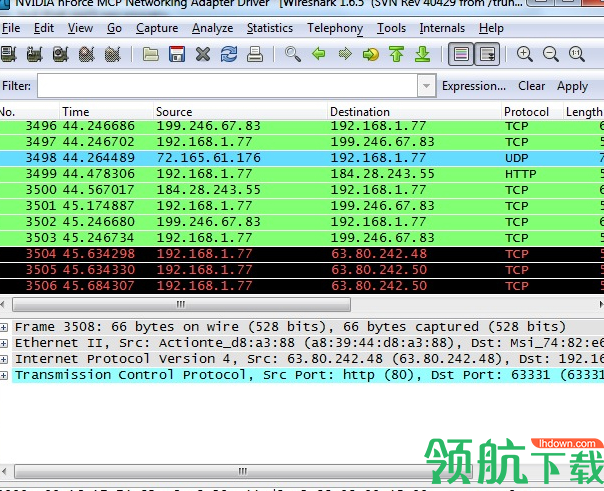
Task: Open the Analyze menu
Action: [x=213, y=28]
